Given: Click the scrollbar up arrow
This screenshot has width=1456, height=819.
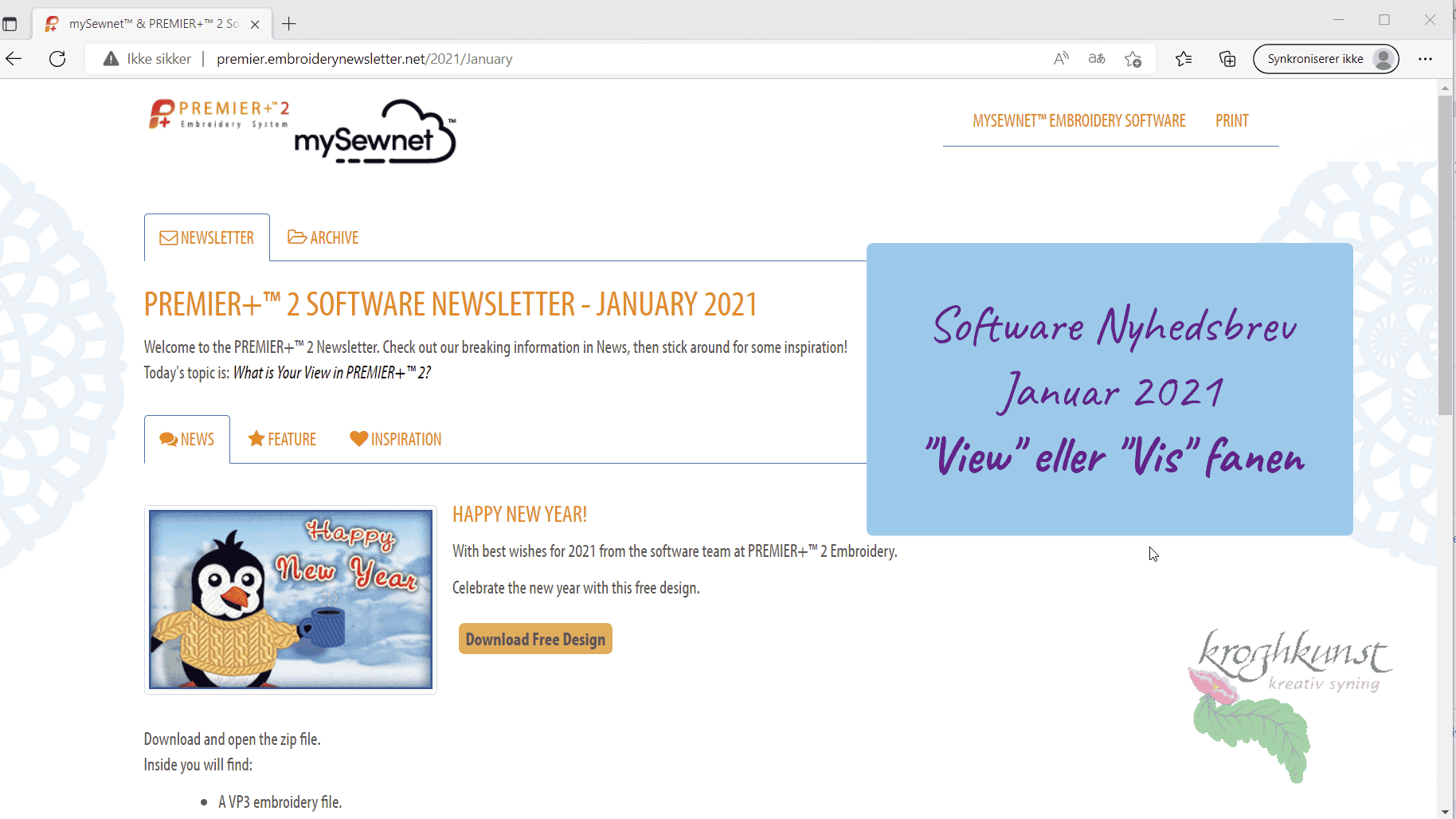Looking at the screenshot, I should 1445,88.
